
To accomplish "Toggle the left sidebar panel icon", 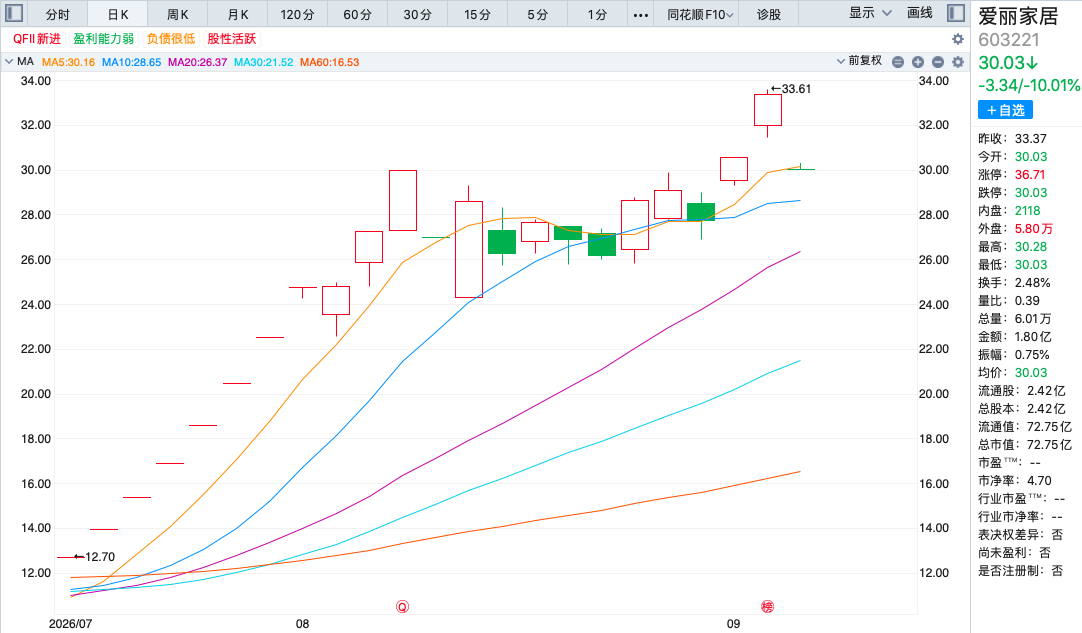I will (14, 13).
